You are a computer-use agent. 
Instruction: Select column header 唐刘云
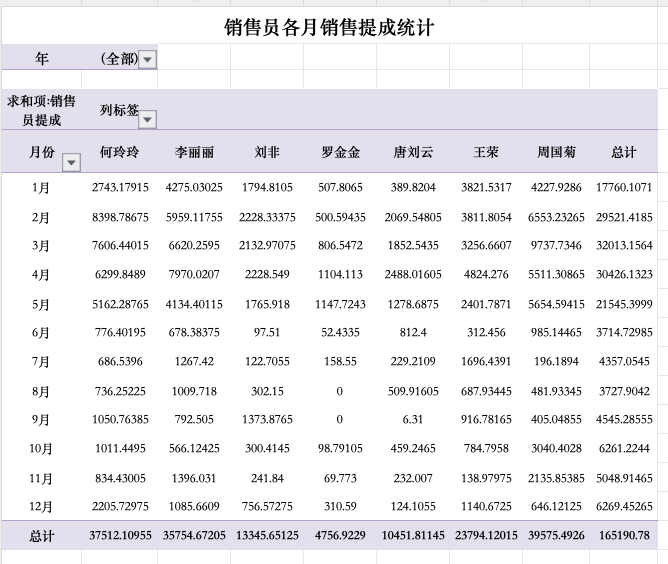point(413,152)
